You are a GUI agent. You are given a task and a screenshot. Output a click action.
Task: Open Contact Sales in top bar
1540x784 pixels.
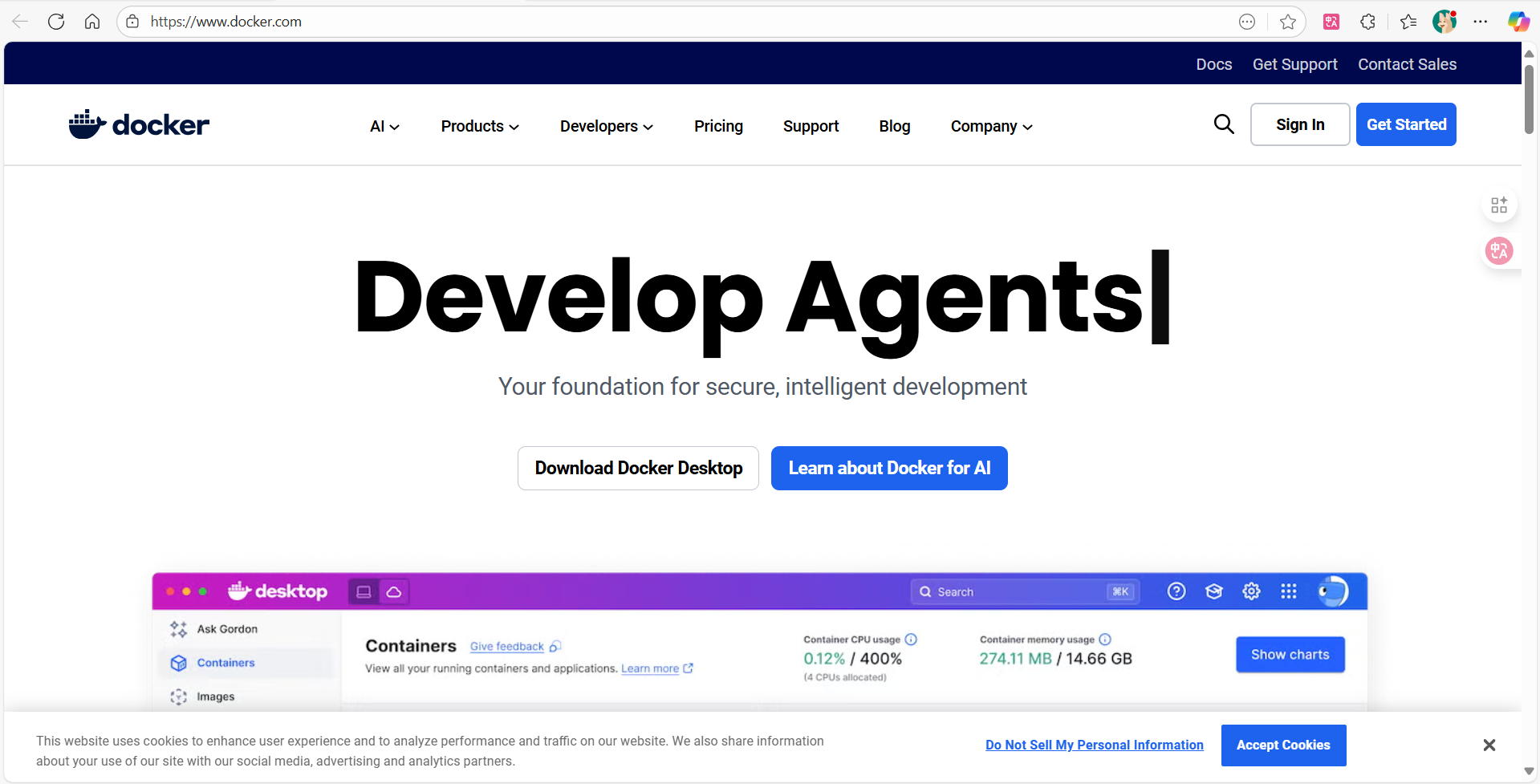pyautogui.click(x=1408, y=64)
